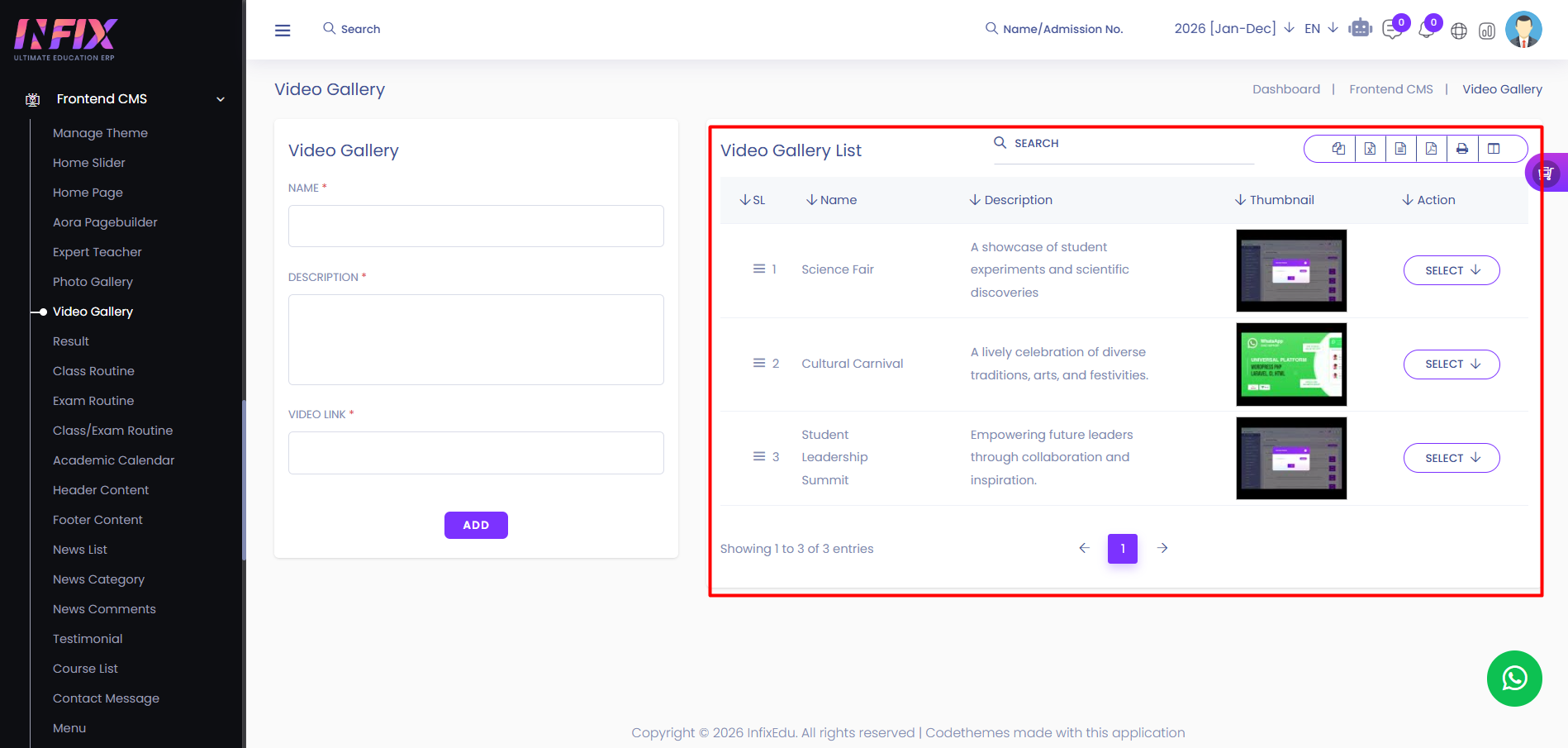
Task: Go to Dashboard breadcrumb link
Action: 1285,89
